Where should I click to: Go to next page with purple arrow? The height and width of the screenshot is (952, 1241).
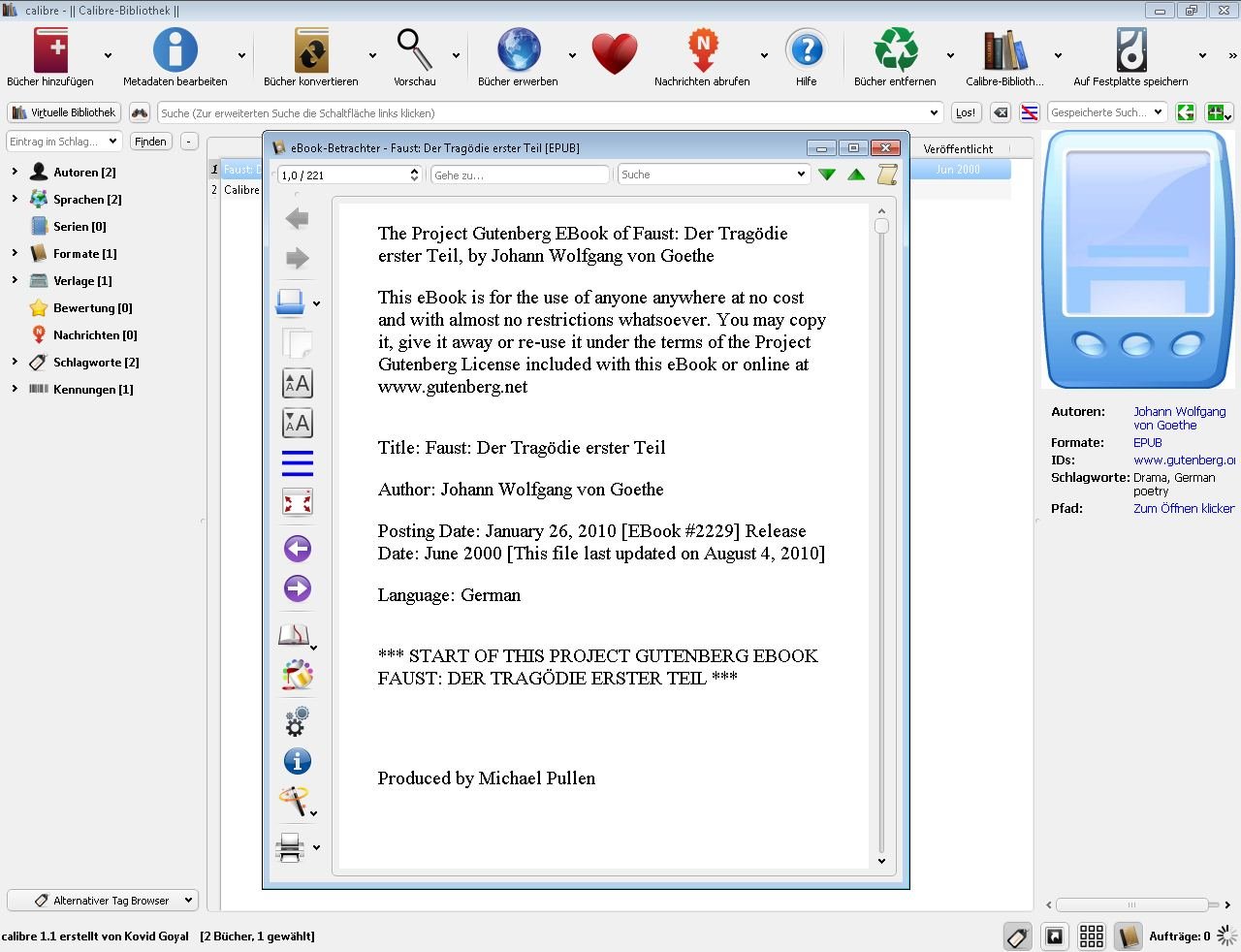tap(297, 588)
